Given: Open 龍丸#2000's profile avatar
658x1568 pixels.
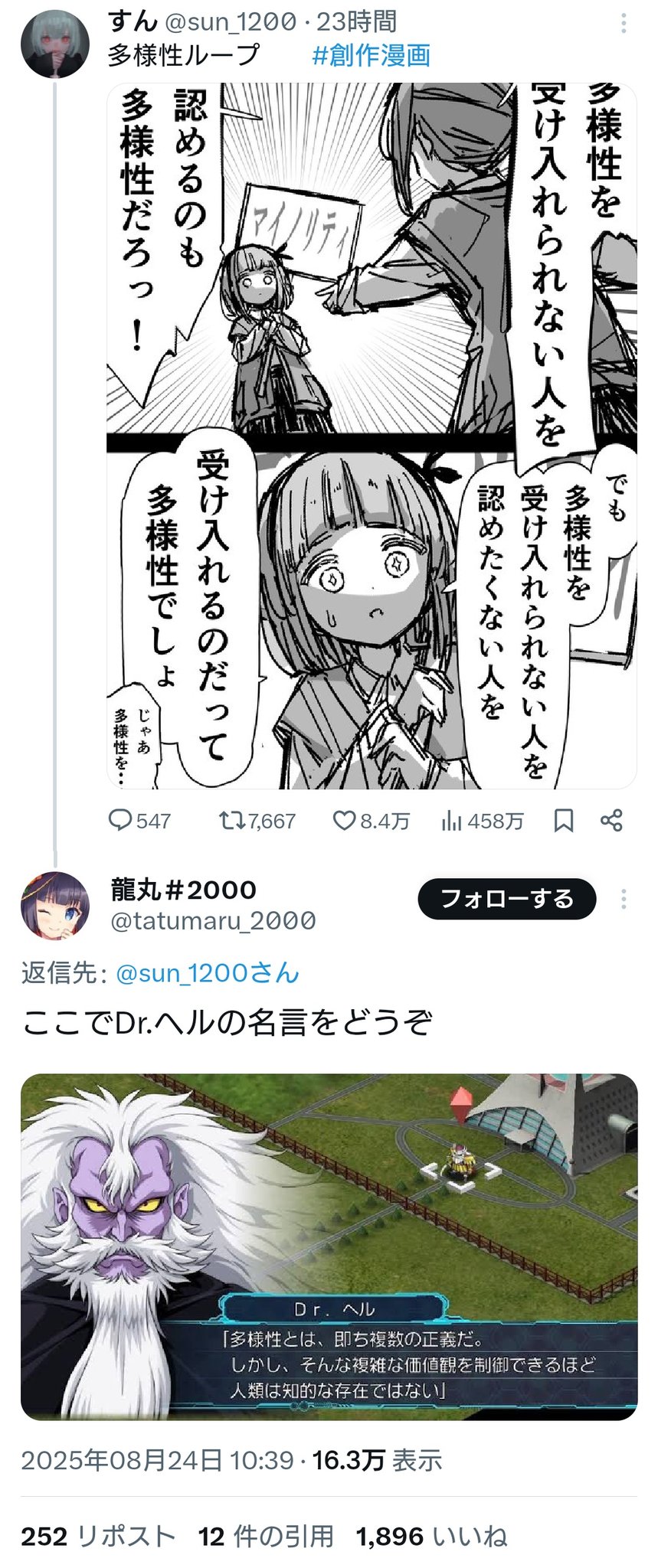Looking at the screenshot, I should click(55, 906).
